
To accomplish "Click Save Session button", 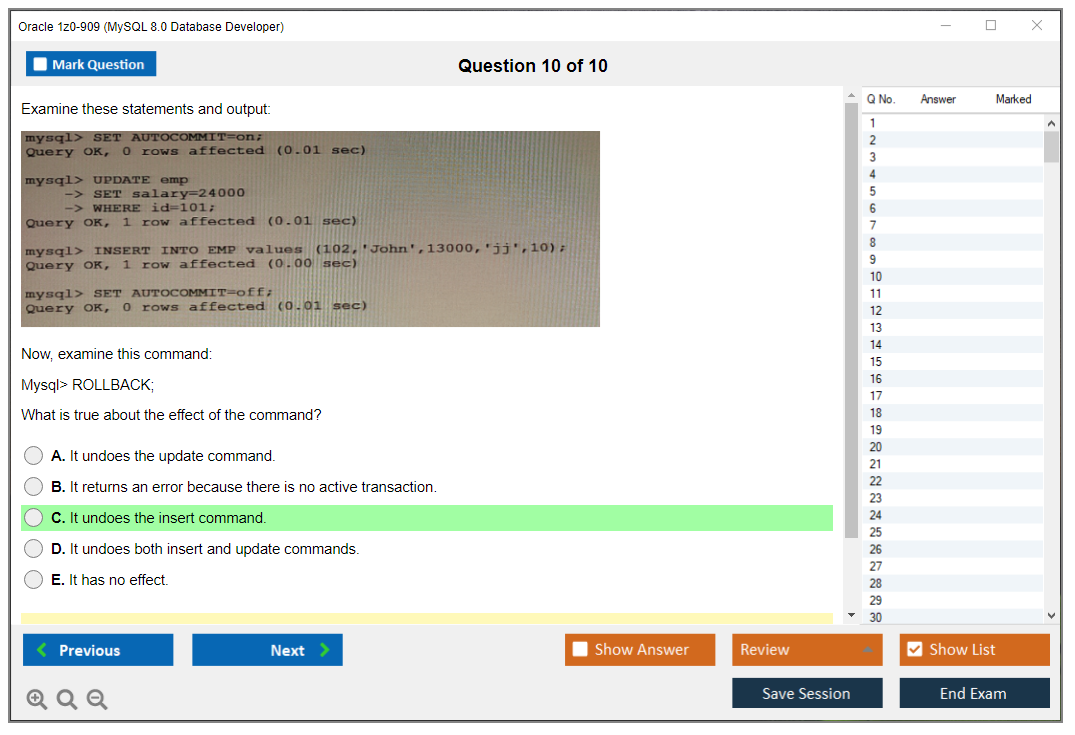I will coord(806,693).
